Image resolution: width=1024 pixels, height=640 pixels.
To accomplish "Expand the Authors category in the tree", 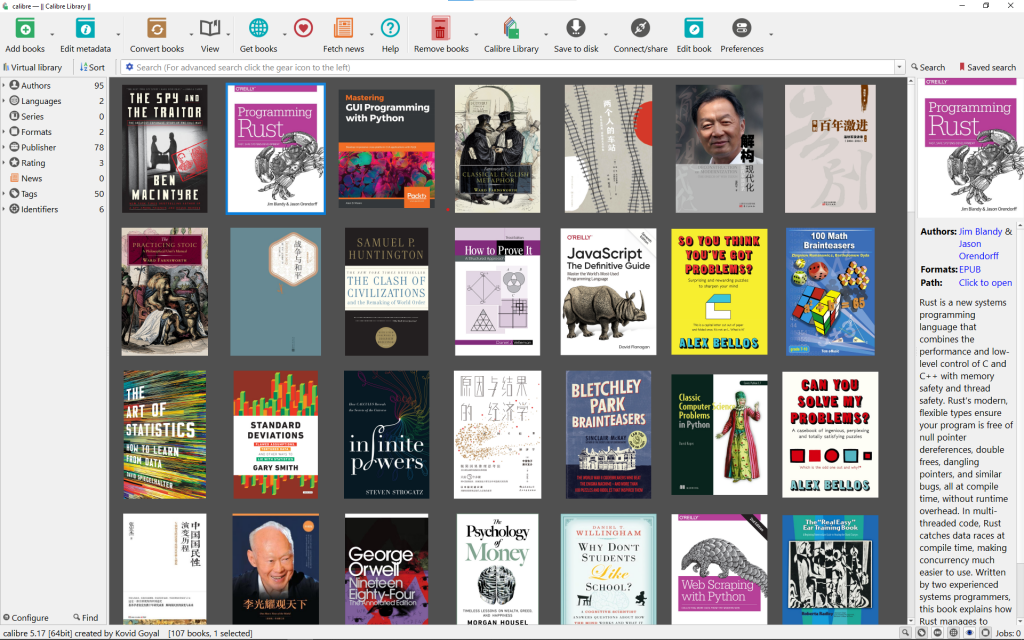I will click(5, 86).
